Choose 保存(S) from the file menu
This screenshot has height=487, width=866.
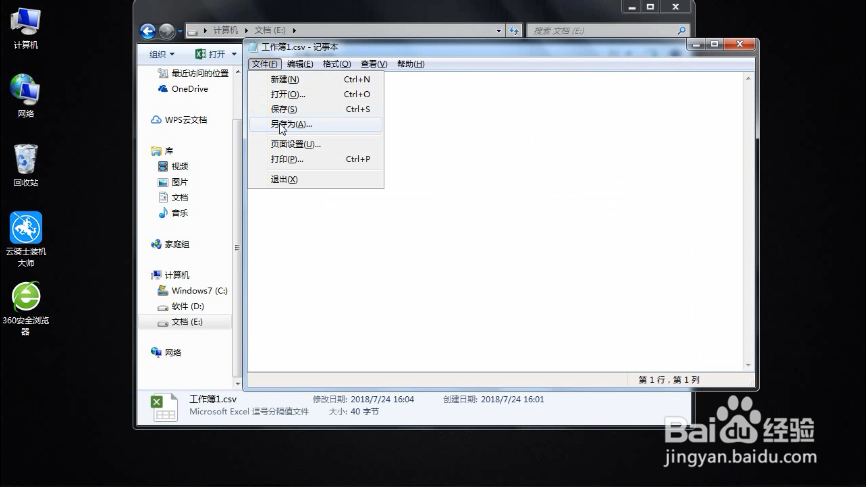click(316, 109)
